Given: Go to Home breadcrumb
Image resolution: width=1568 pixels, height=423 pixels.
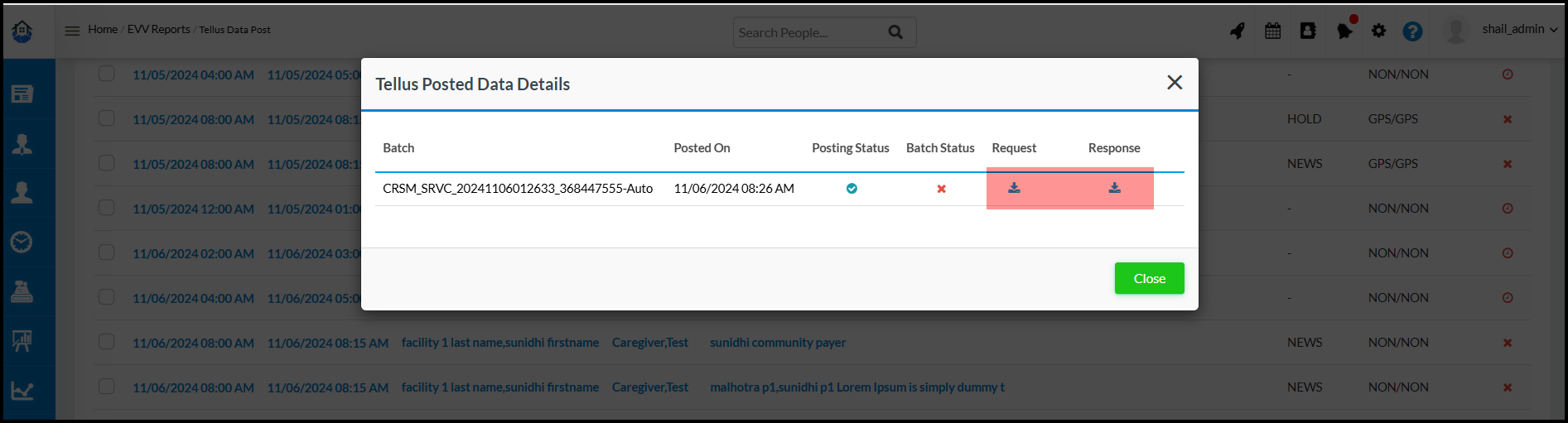Looking at the screenshot, I should coord(103,30).
